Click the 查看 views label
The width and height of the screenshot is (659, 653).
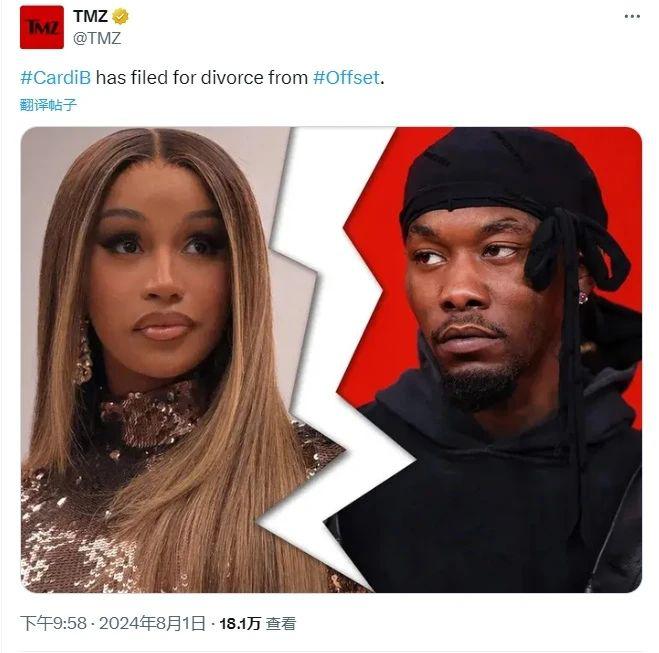[281, 624]
